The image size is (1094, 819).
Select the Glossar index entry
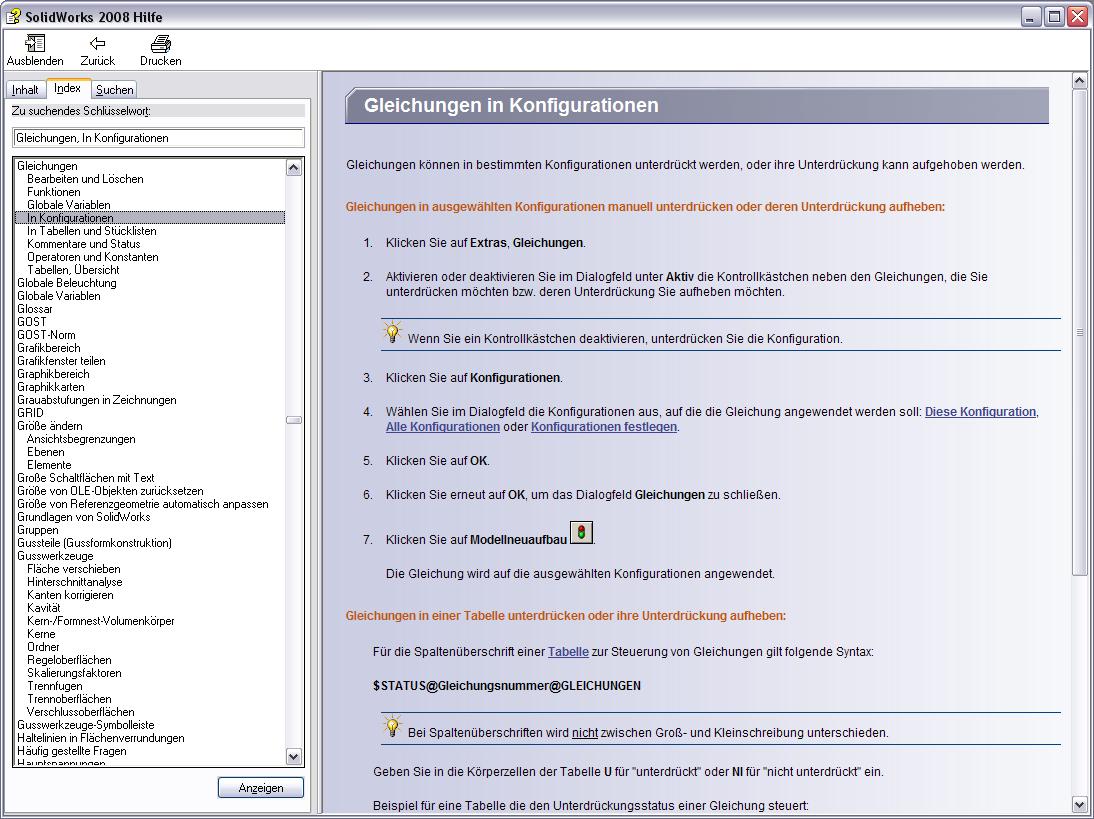(x=35, y=309)
